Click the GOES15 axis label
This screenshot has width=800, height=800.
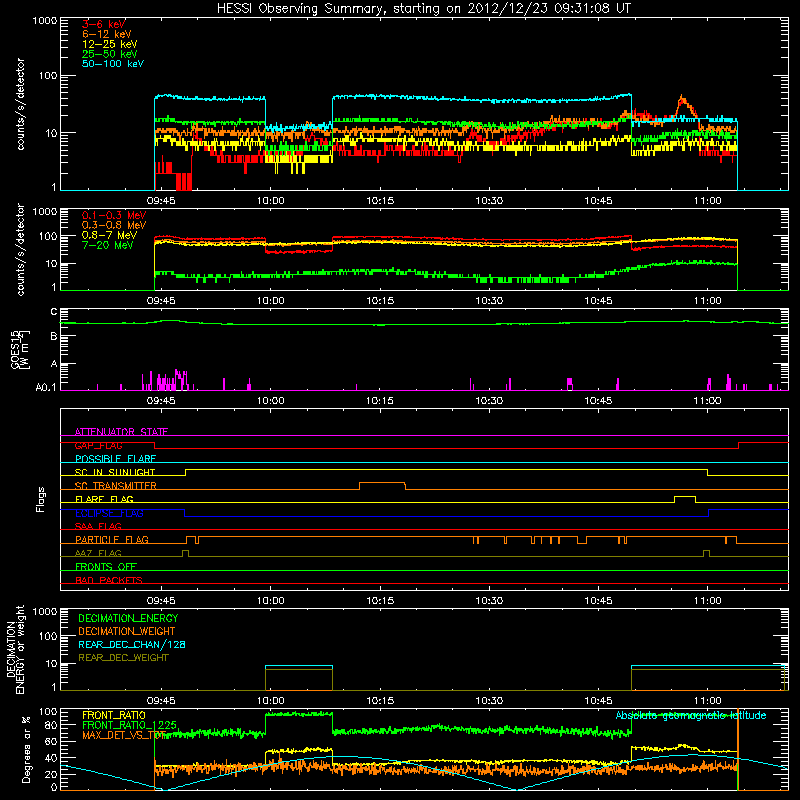(x=19, y=349)
